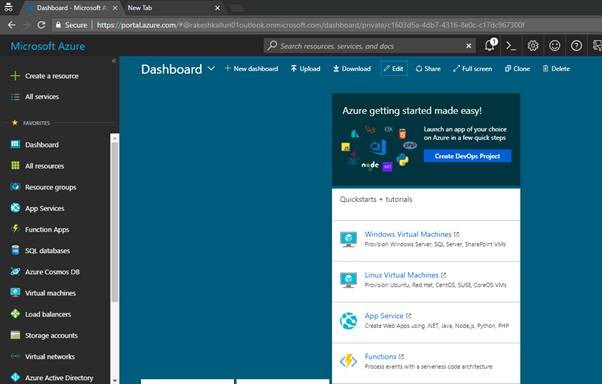602x384 pixels.
Task: Select Virtual networks text in sidebar
Action: [x=50, y=356]
